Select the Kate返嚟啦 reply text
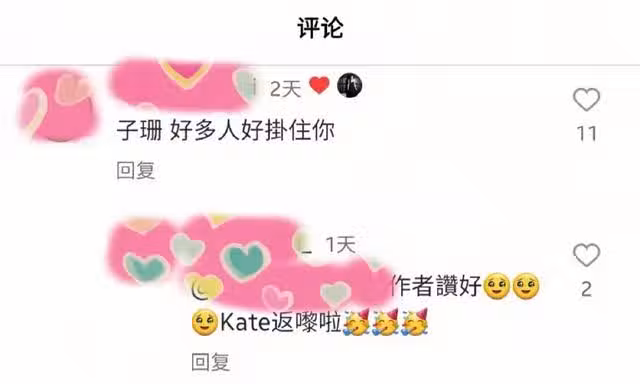Viewport: 640px width, 384px height. 281,323
